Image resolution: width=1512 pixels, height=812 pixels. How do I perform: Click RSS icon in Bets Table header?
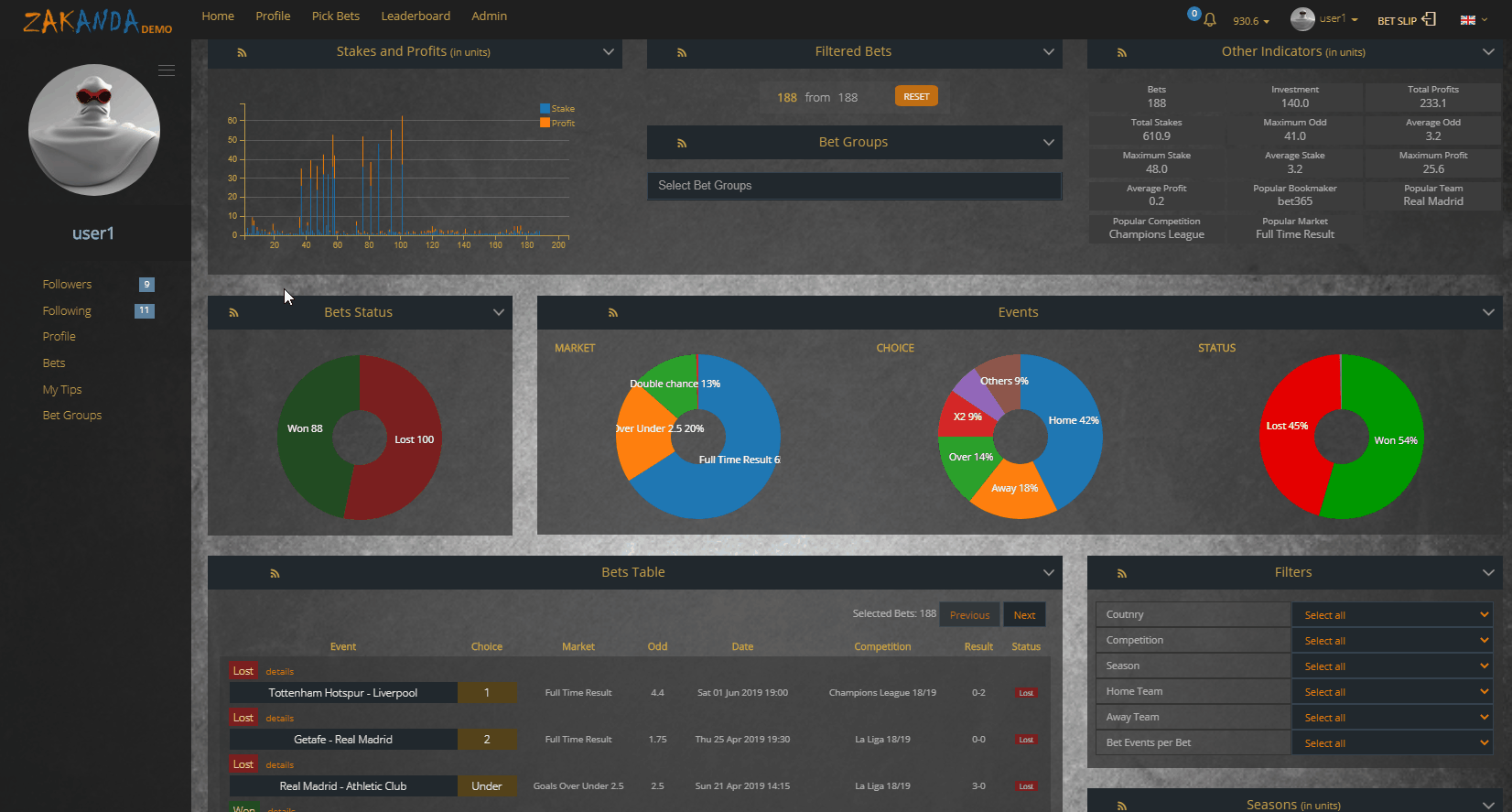click(x=275, y=573)
